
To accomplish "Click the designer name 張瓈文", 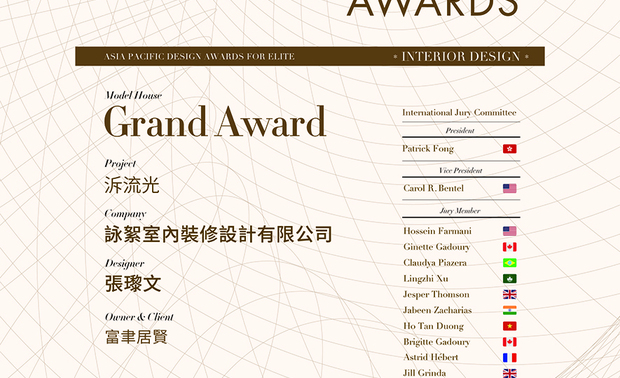I will [133, 284].
